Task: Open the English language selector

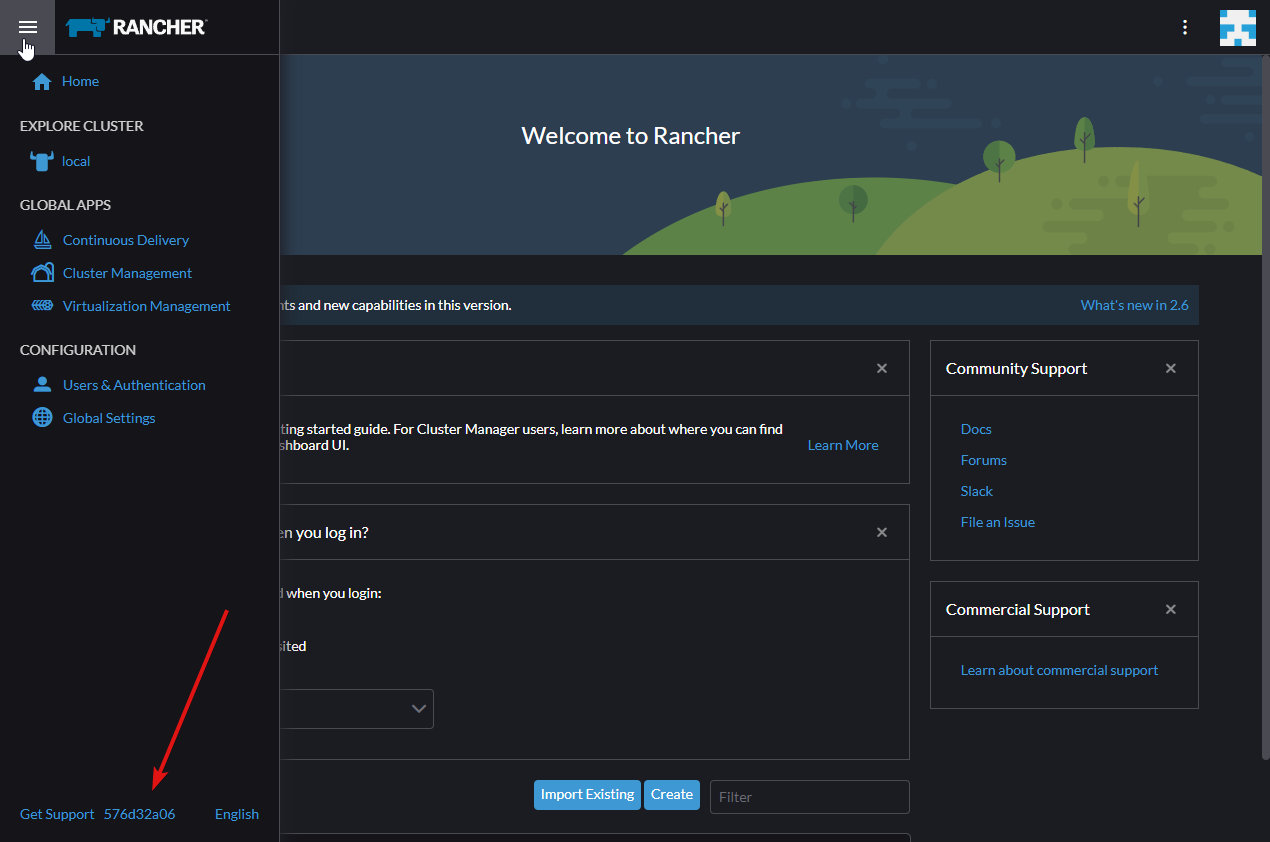Action: (x=237, y=814)
